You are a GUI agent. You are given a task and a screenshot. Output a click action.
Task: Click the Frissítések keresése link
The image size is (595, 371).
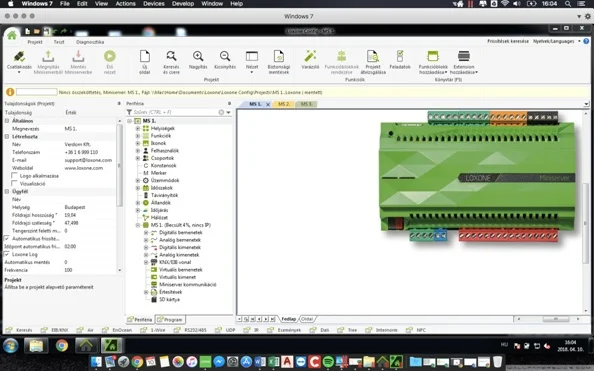(508, 41)
